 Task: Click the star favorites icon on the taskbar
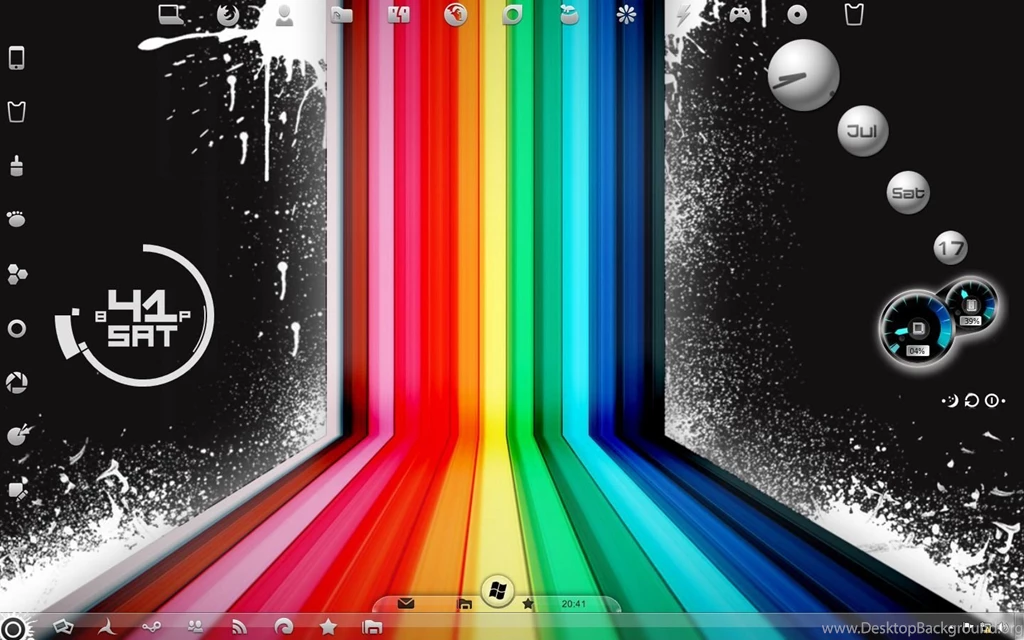529,603
